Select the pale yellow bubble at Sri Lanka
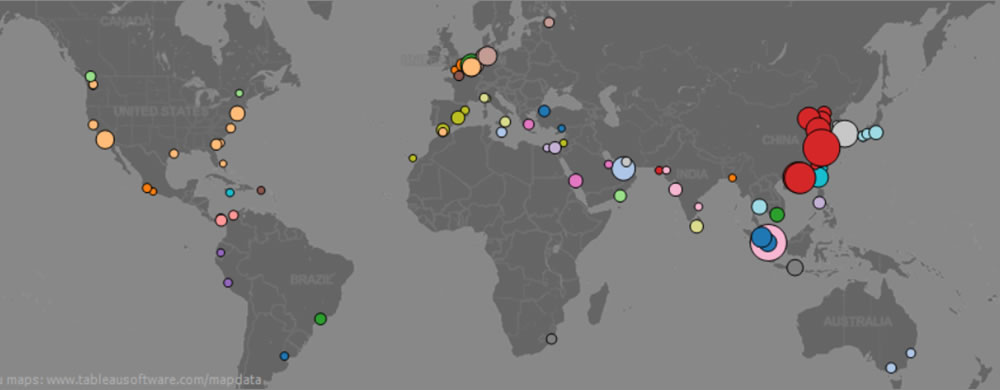The image size is (1000, 390). click(696, 226)
